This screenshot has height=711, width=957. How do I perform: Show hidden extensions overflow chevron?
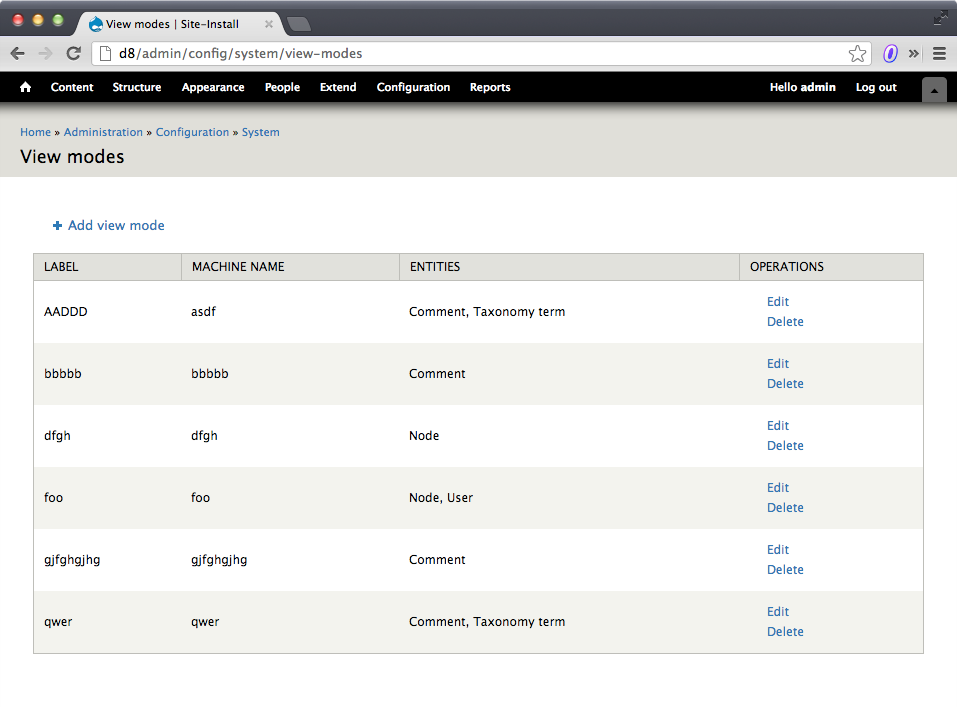pyautogui.click(x=914, y=54)
